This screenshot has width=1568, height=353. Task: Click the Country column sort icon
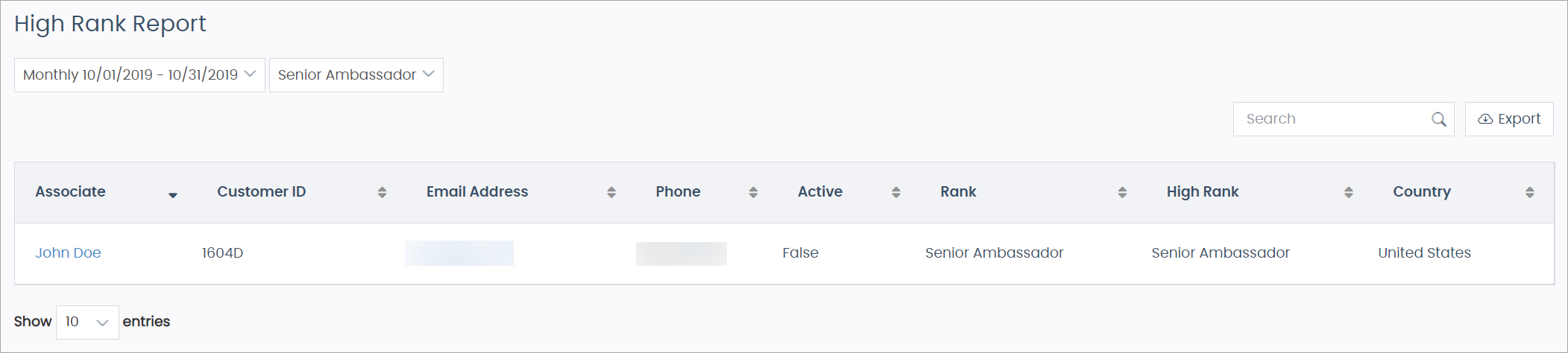click(1530, 192)
